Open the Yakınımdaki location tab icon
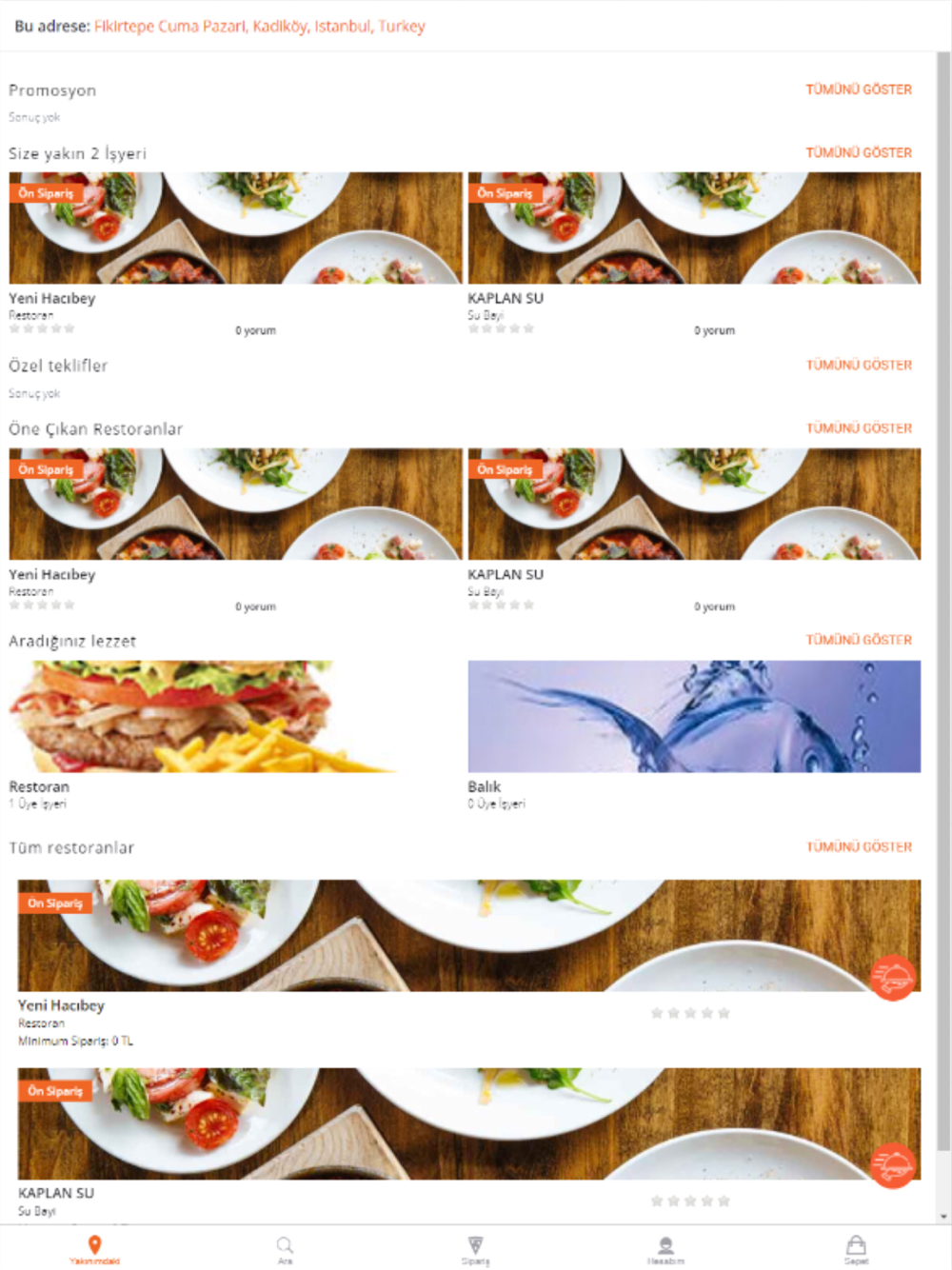Viewport: 952px width, 1270px height. pyautogui.click(x=94, y=1245)
